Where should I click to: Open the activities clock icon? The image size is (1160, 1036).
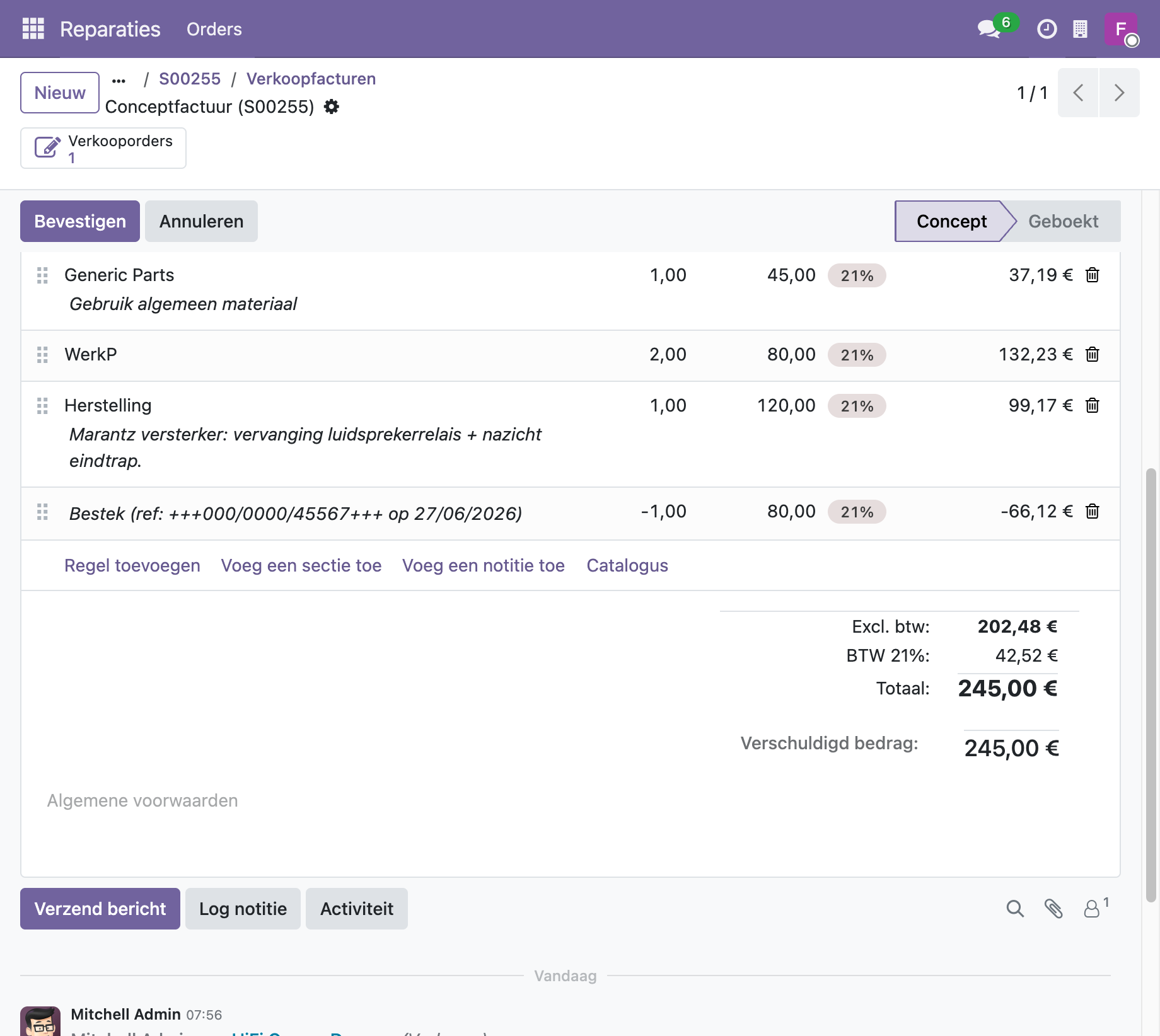[x=1047, y=29]
